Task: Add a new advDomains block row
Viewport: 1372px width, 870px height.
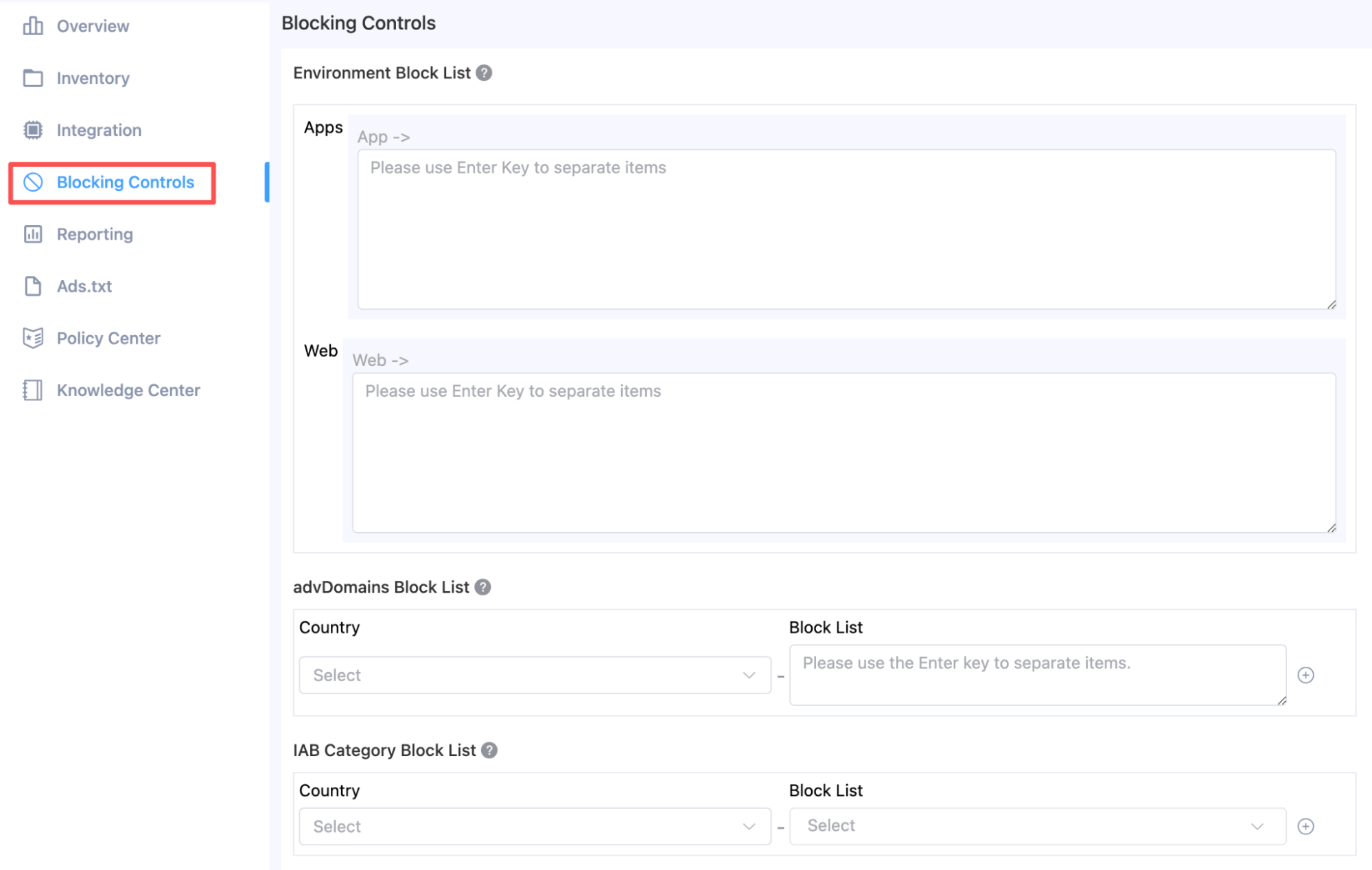Action: tap(1305, 675)
